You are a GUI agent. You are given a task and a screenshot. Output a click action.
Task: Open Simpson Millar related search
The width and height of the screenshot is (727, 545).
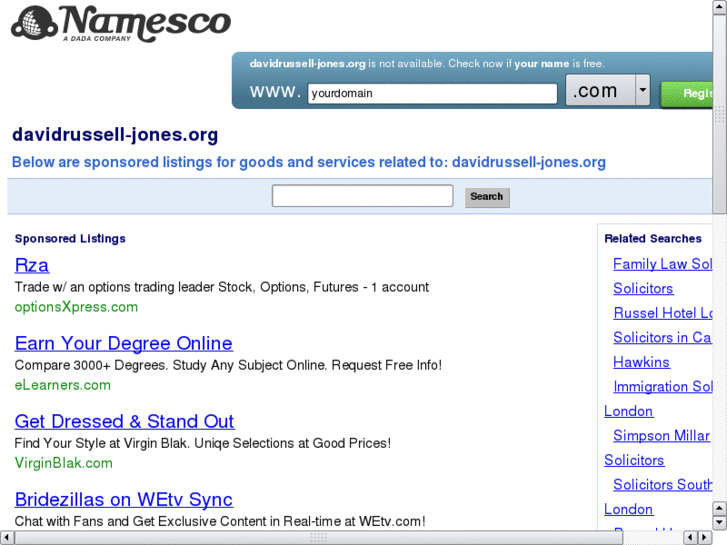tap(661, 436)
